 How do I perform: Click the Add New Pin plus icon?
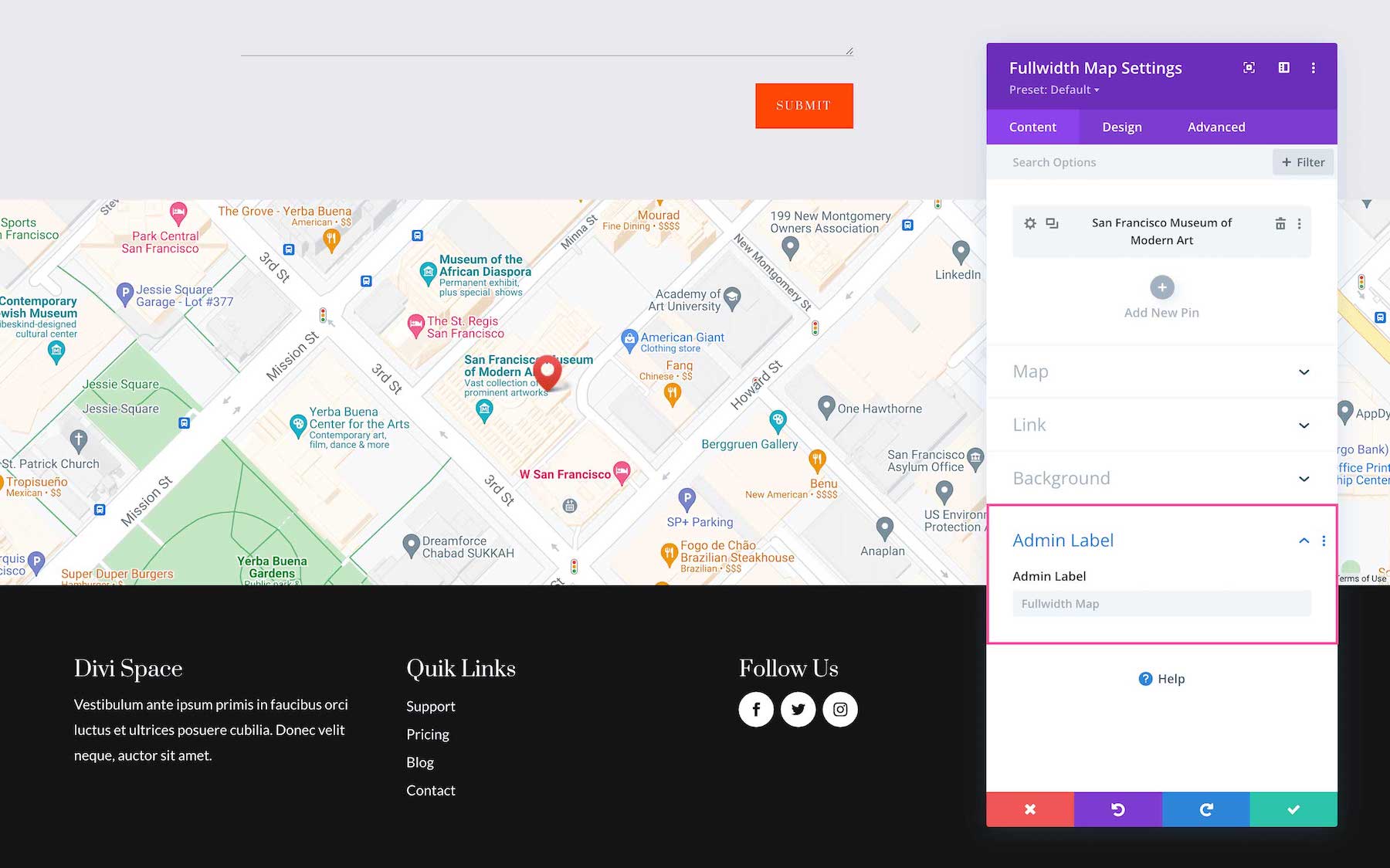[x=1161, y=287]
